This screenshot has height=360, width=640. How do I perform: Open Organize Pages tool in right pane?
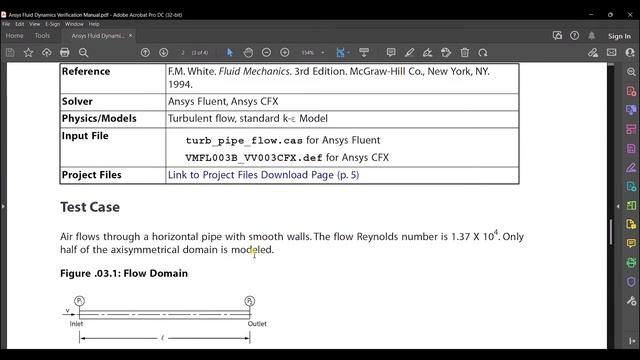tap(631, 129)
